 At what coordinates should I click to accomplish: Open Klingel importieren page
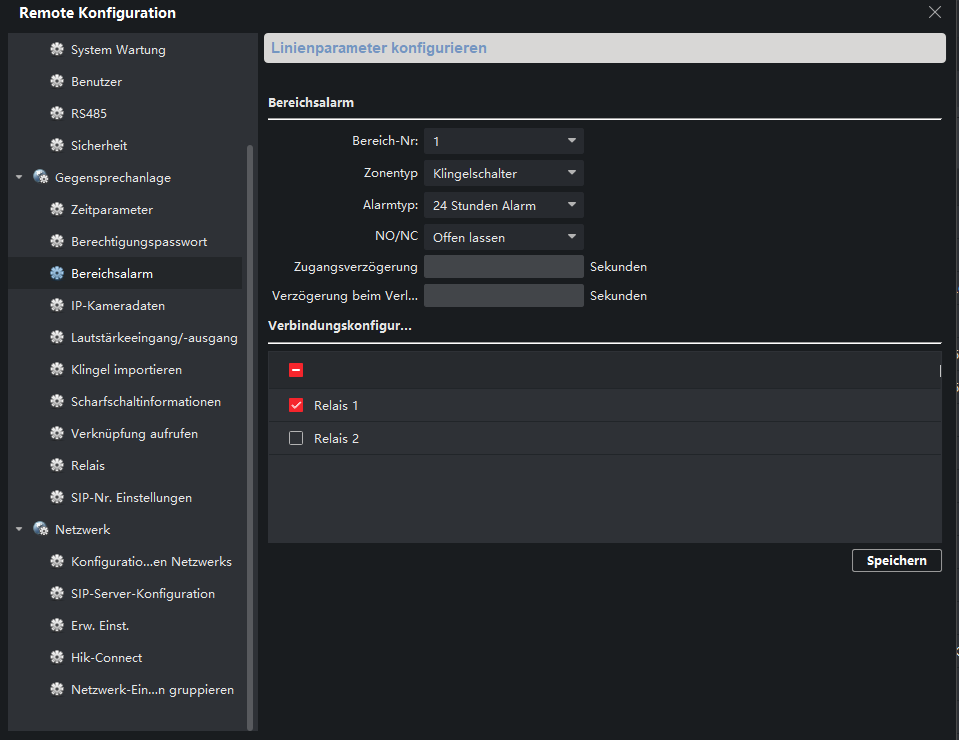click(127, 370)
